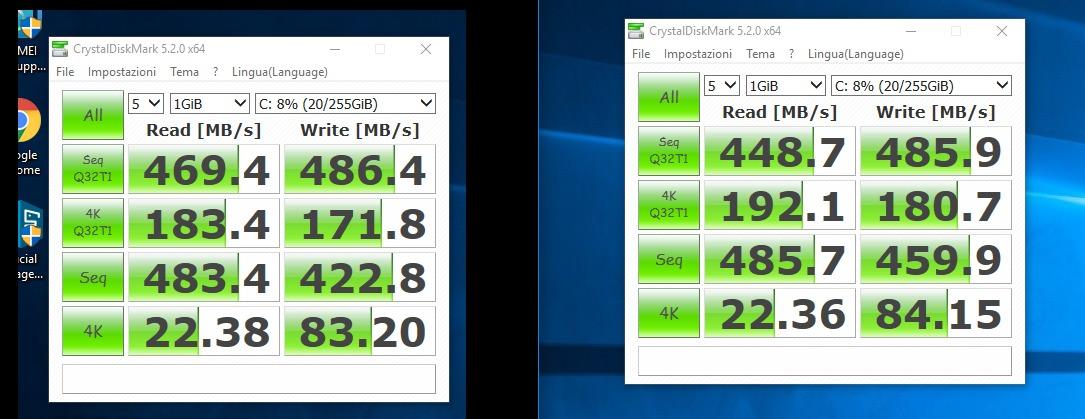The width and height of the screenshot is (1085, 419).
Task: Open the ? help menu in left window
Action: (215, 72)
